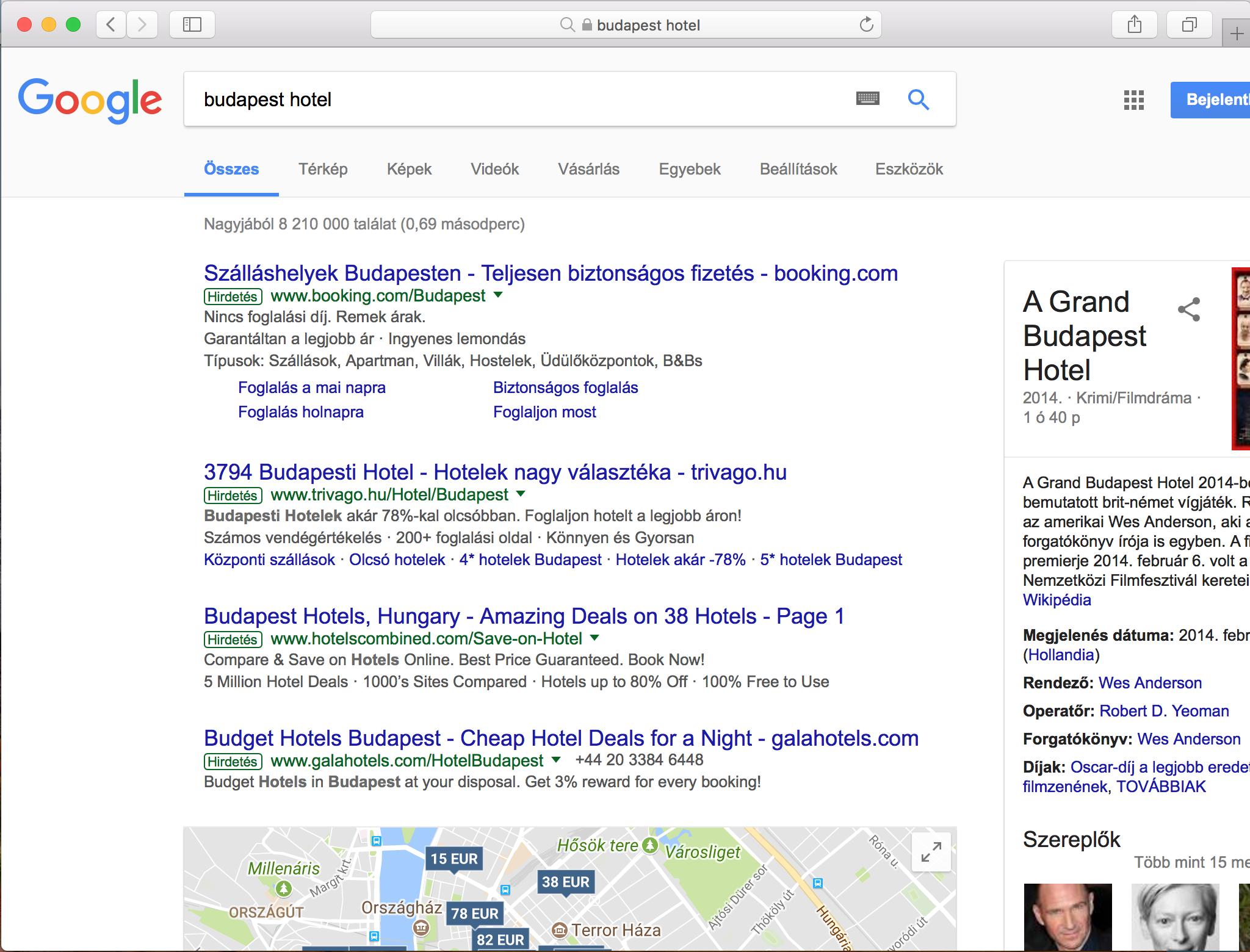
Task: Expand the hotelscombined.com ad URL dropdown
Action: tap(595, 638)
